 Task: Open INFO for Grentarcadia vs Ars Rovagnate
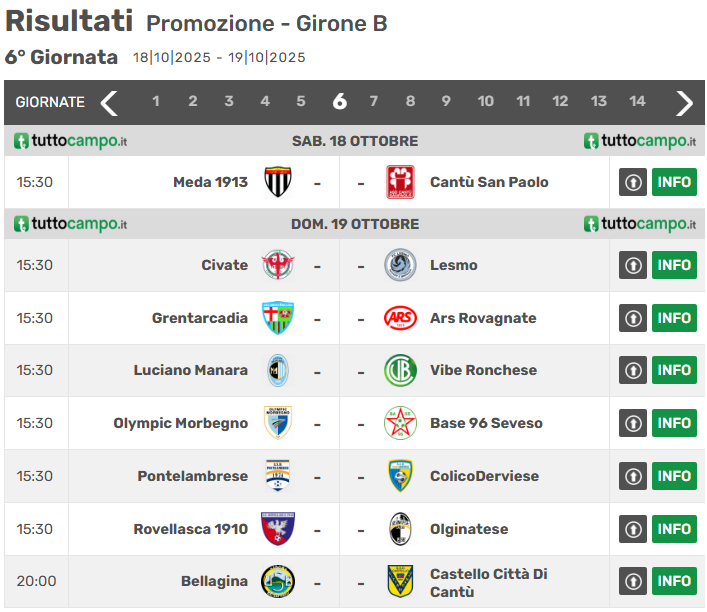(x=674, y=318)
